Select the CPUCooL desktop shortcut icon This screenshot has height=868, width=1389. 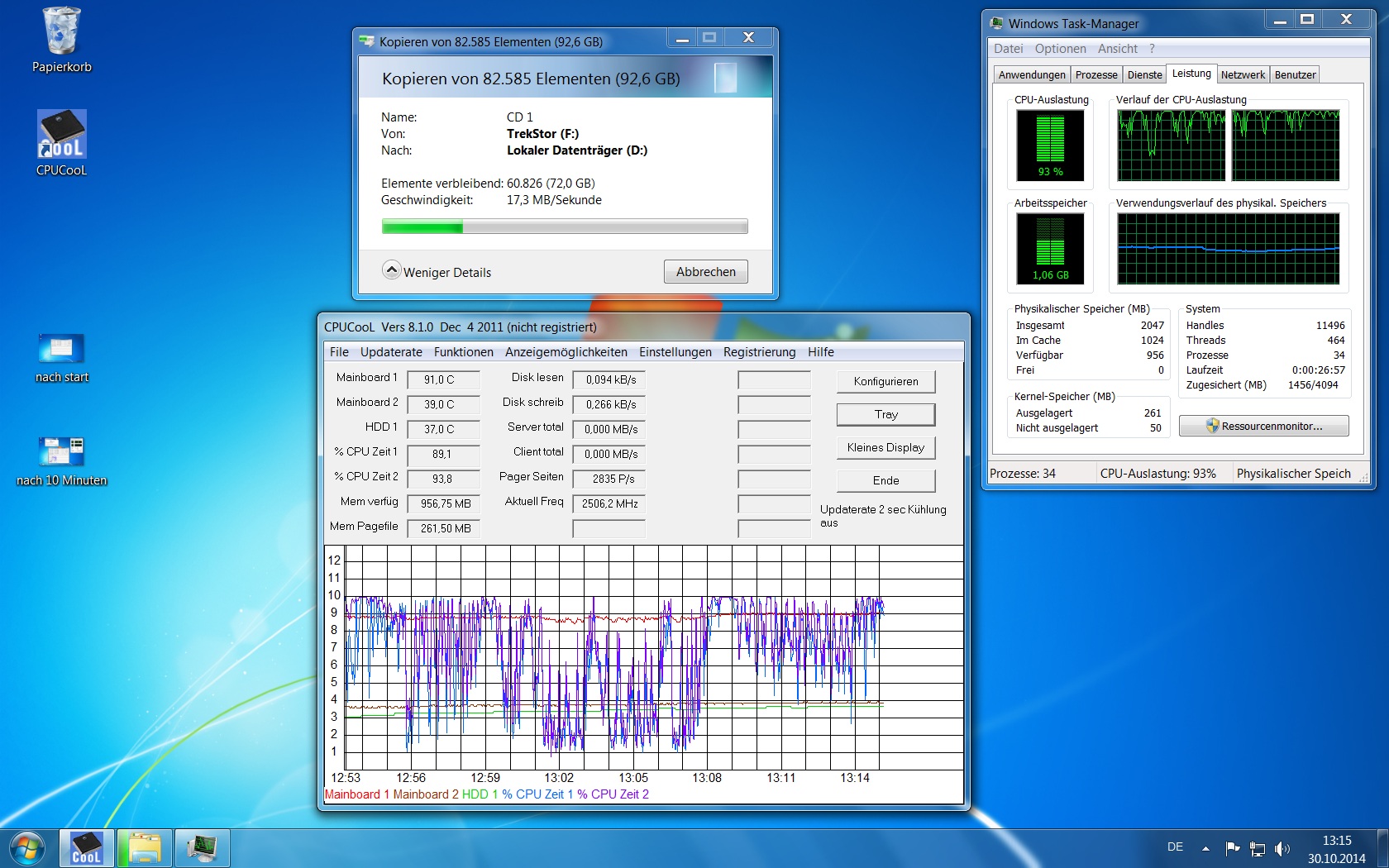point(61,136)
